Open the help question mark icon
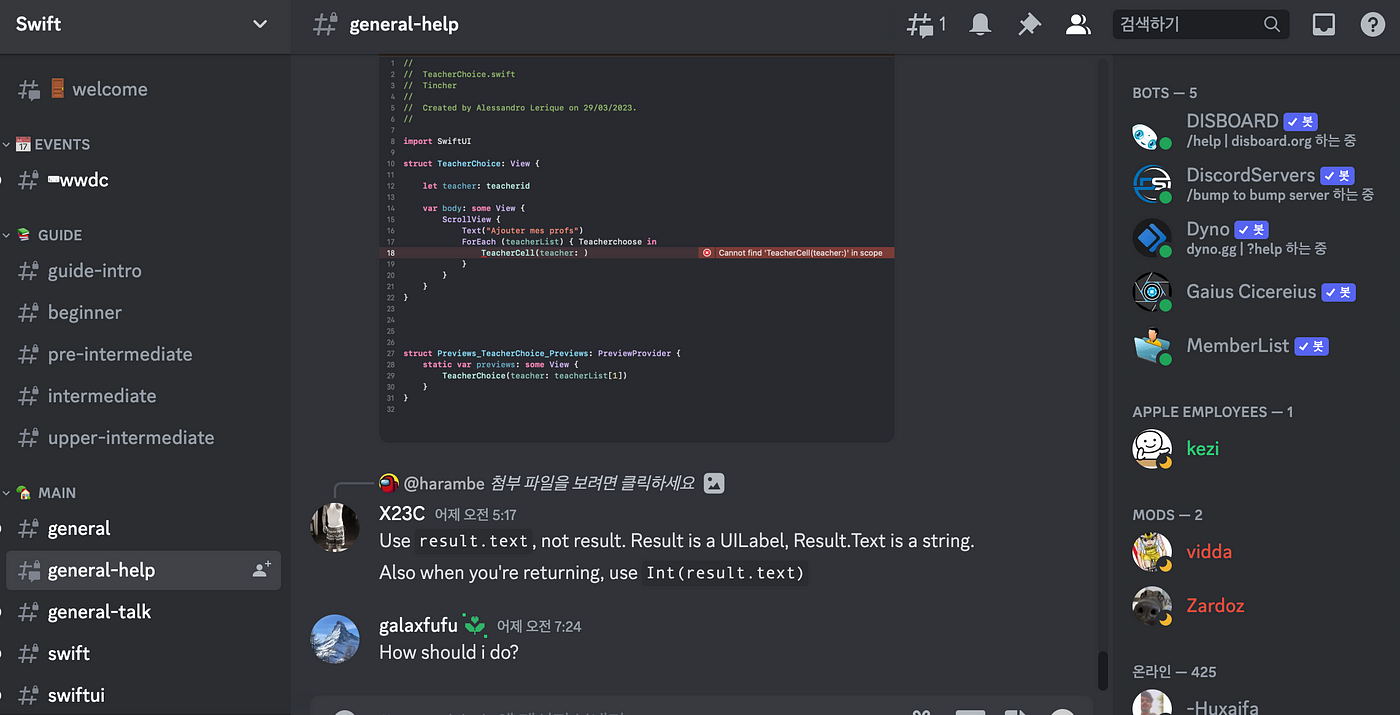This screenshot has height=715, width=1400. [x=1373, y=25]
